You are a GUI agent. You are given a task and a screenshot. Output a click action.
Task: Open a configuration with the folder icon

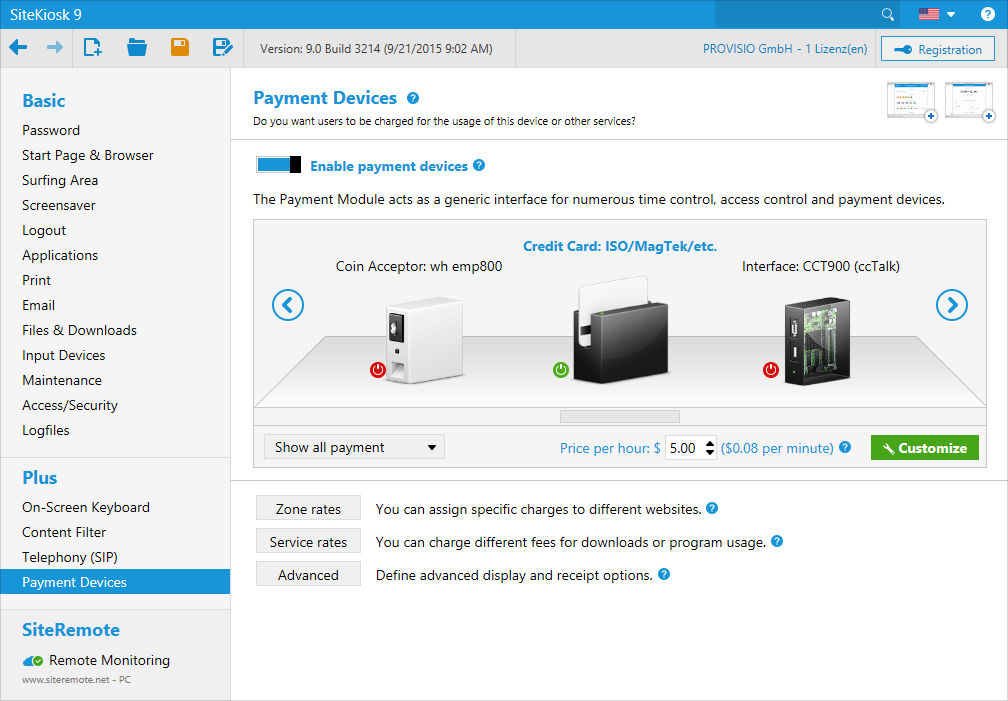137,47
